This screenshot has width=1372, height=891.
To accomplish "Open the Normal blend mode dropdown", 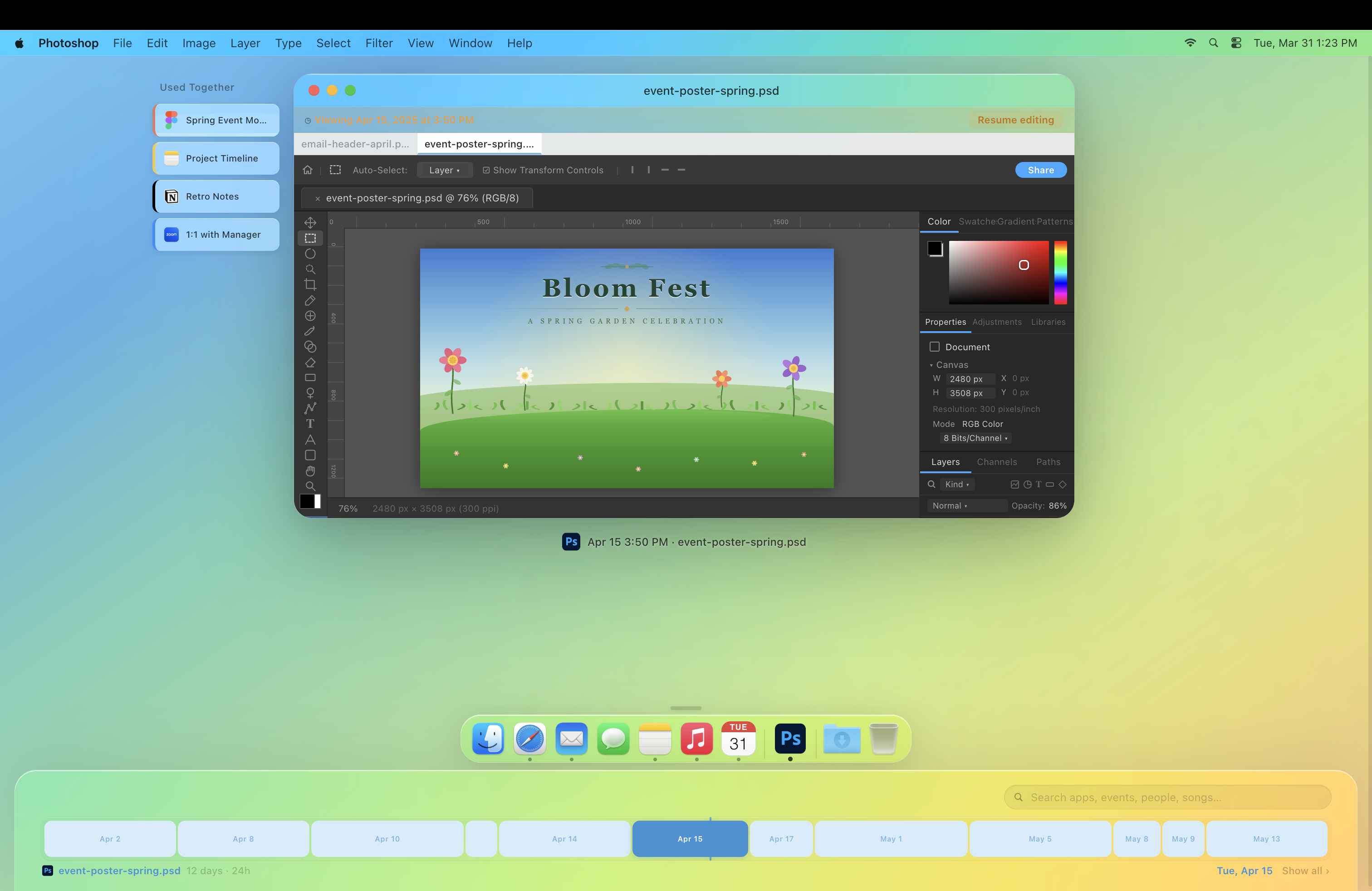I will point(966,505).
